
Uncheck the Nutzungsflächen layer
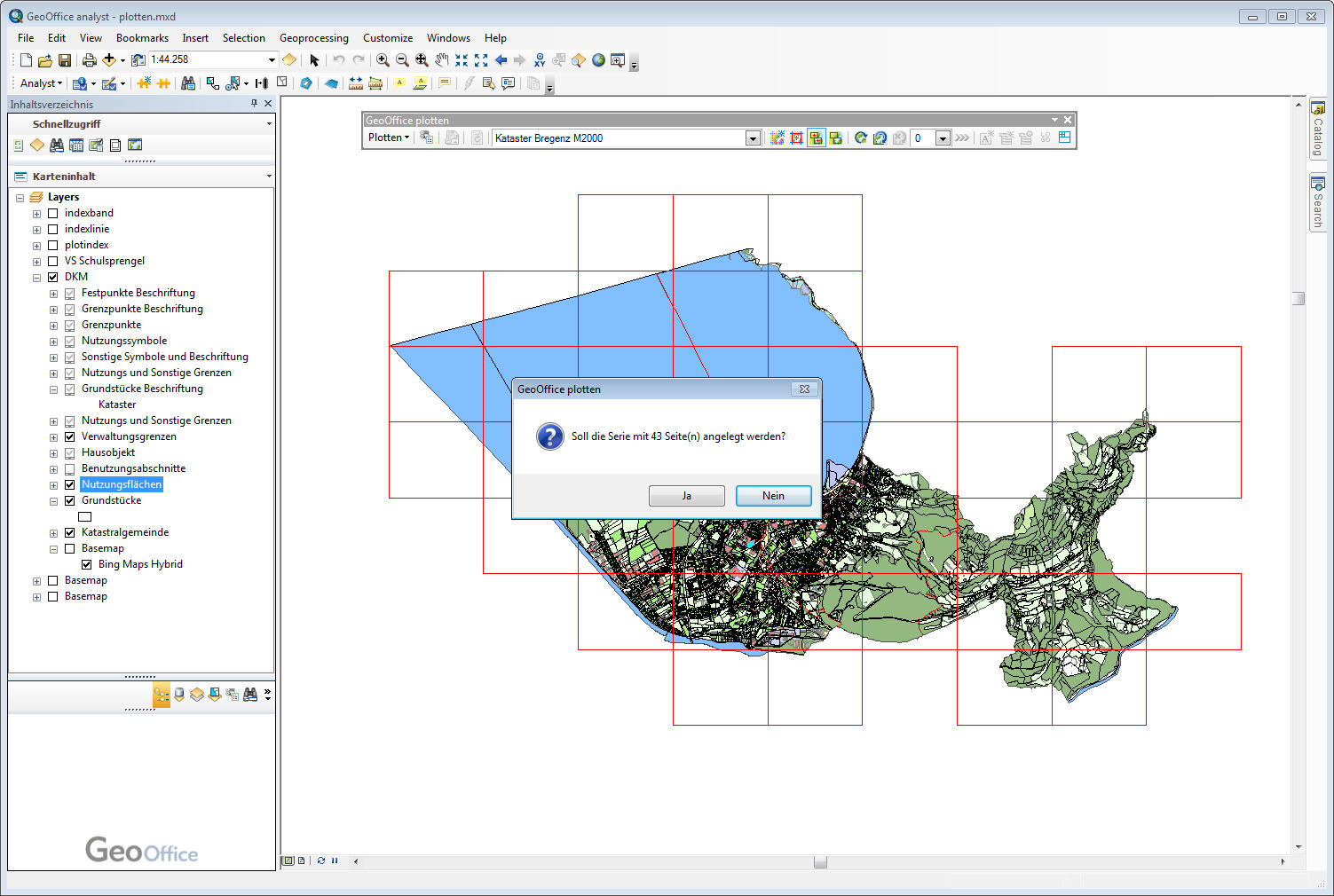[x=70, y=484]
